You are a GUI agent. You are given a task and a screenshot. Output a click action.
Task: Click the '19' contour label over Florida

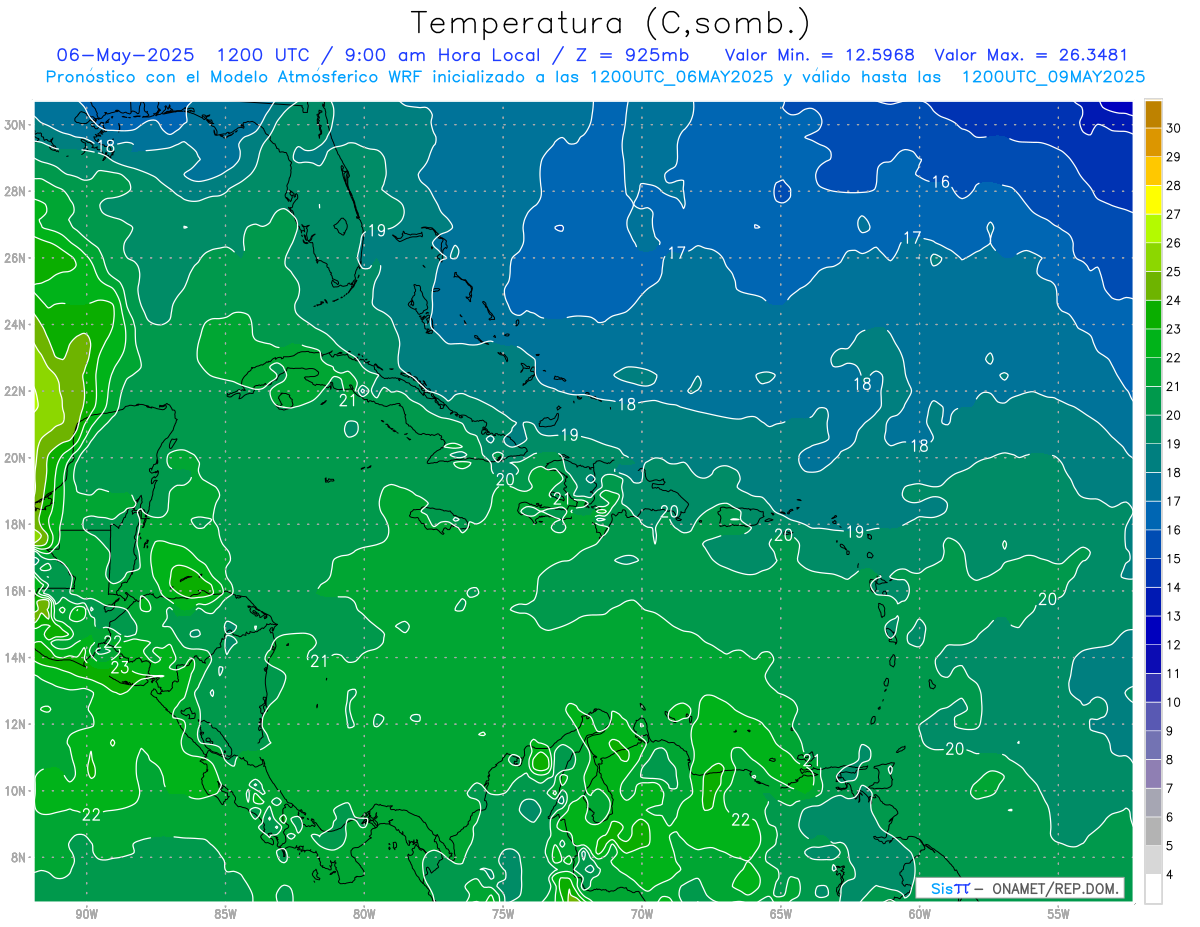pos(376,231)
